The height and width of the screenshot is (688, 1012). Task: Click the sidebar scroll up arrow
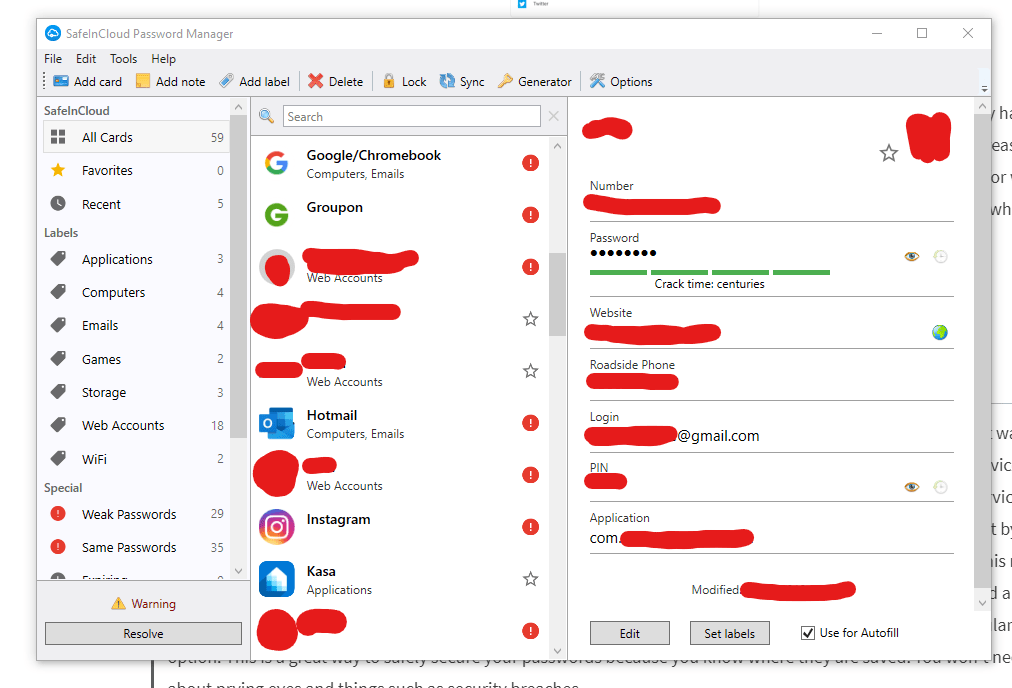pos(239,107)
